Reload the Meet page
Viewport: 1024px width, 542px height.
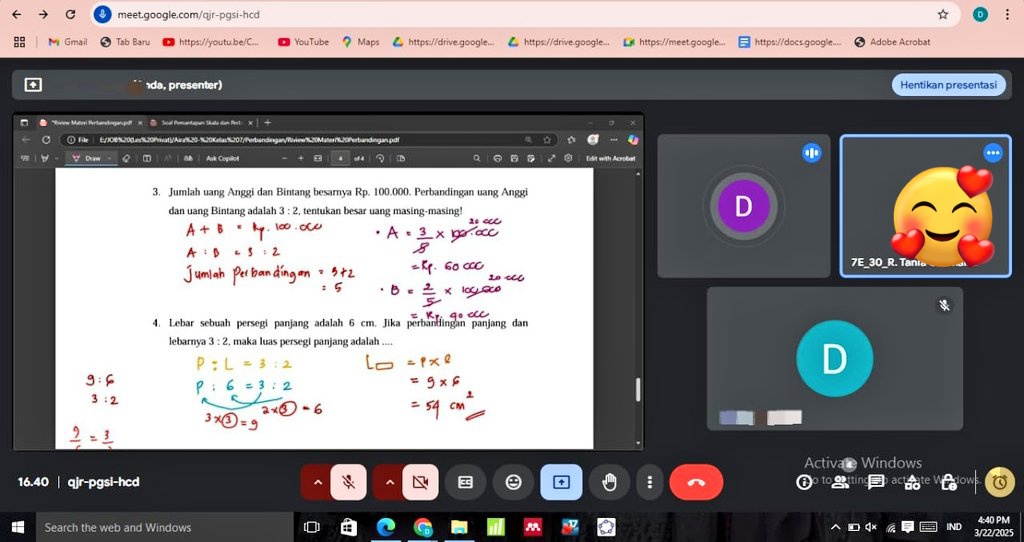tap(71, 14)
